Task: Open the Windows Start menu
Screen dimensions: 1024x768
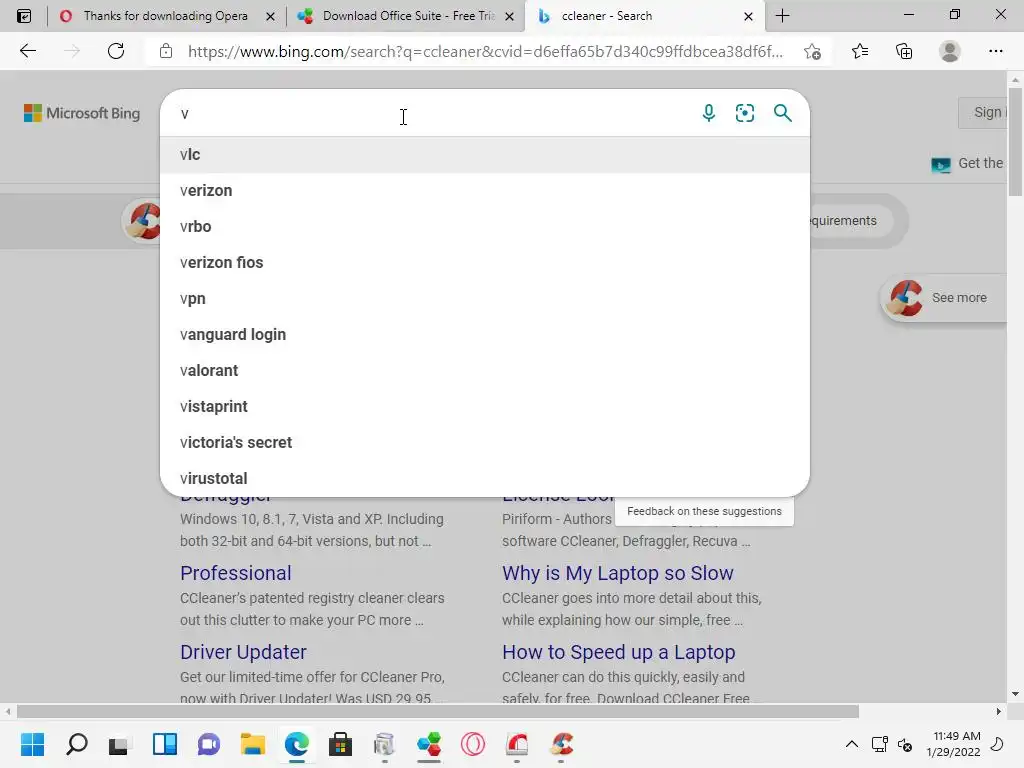Action: coord(32,744)
